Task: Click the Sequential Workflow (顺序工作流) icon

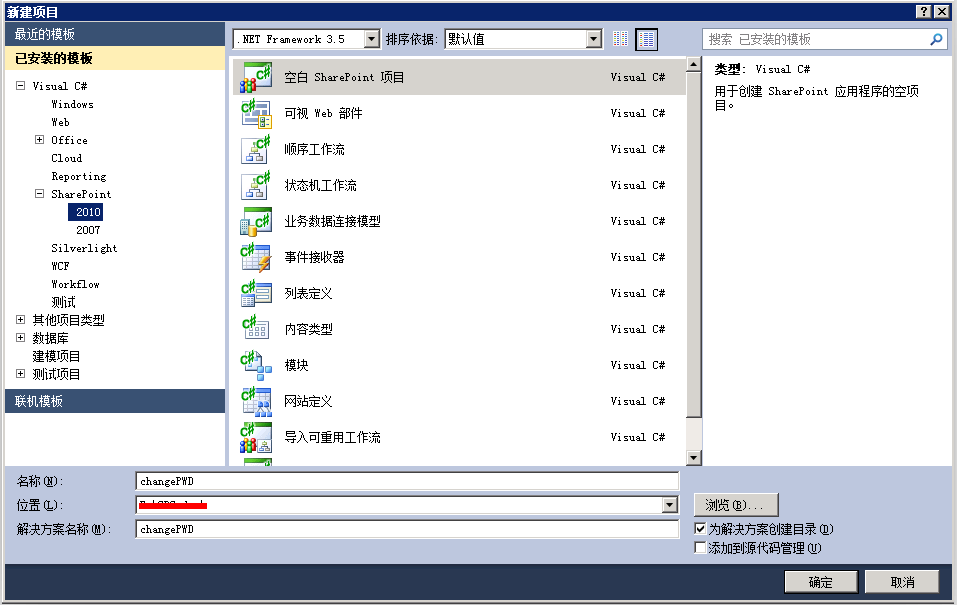Action: [x=256, y=150]
